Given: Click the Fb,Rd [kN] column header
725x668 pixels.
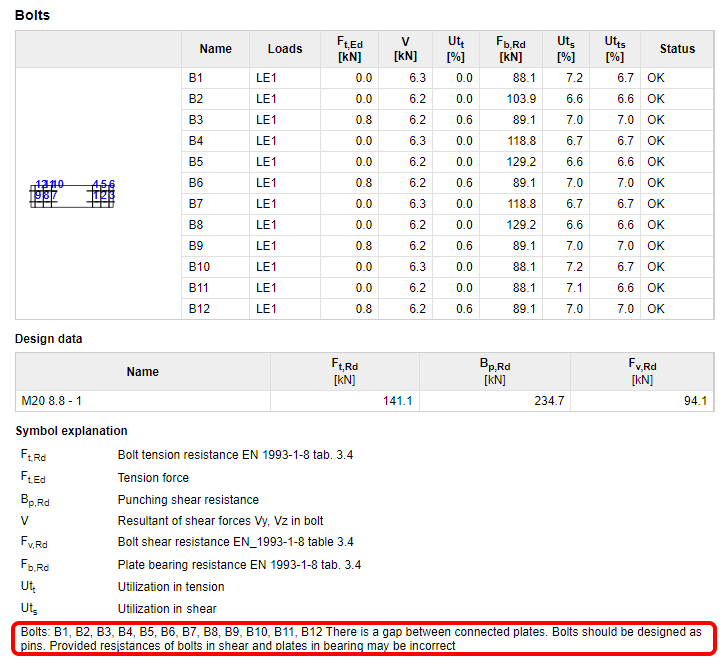Looking at the screenshot, I should click(511, 49).
